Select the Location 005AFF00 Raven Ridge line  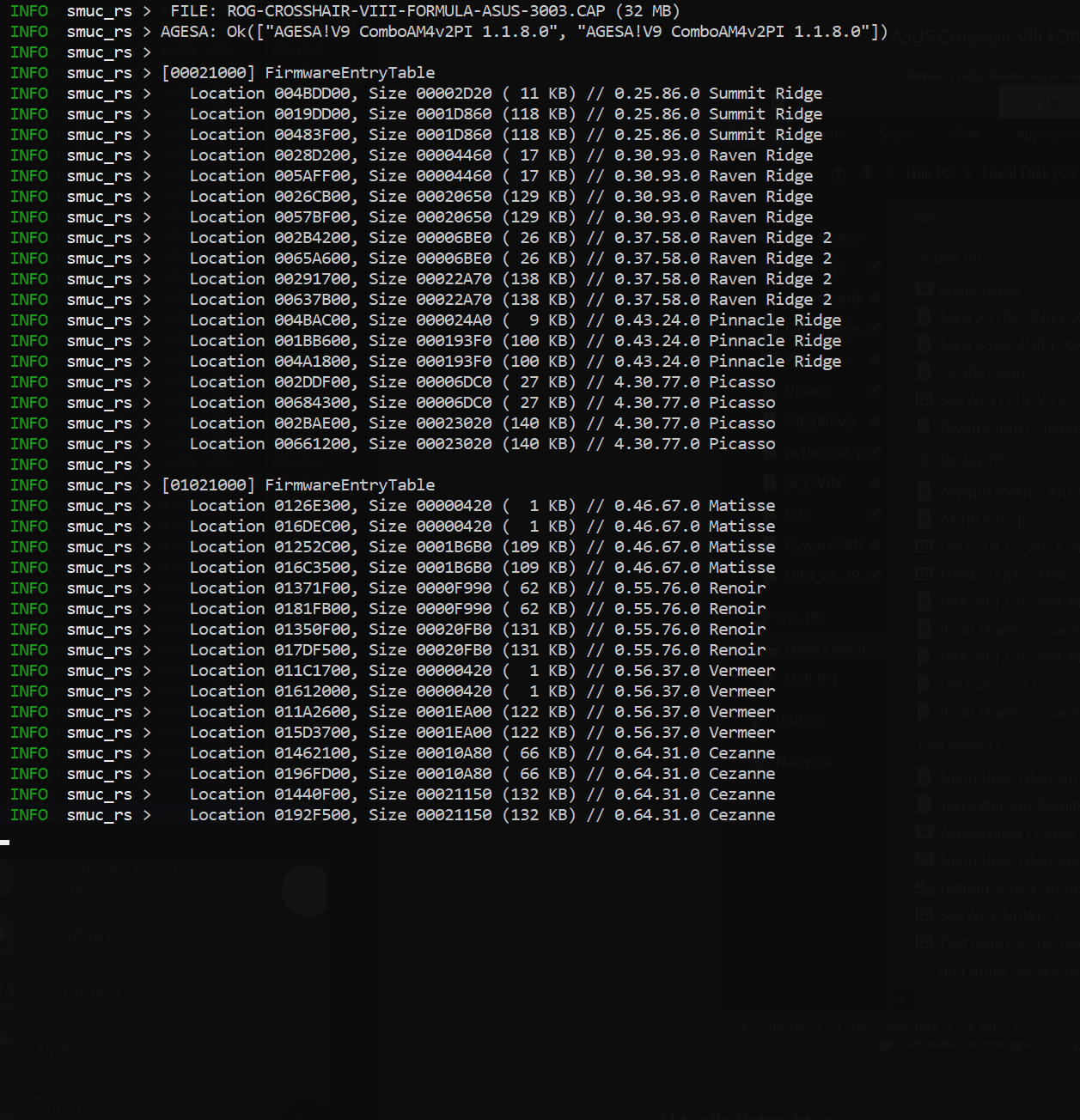(412, 176)
